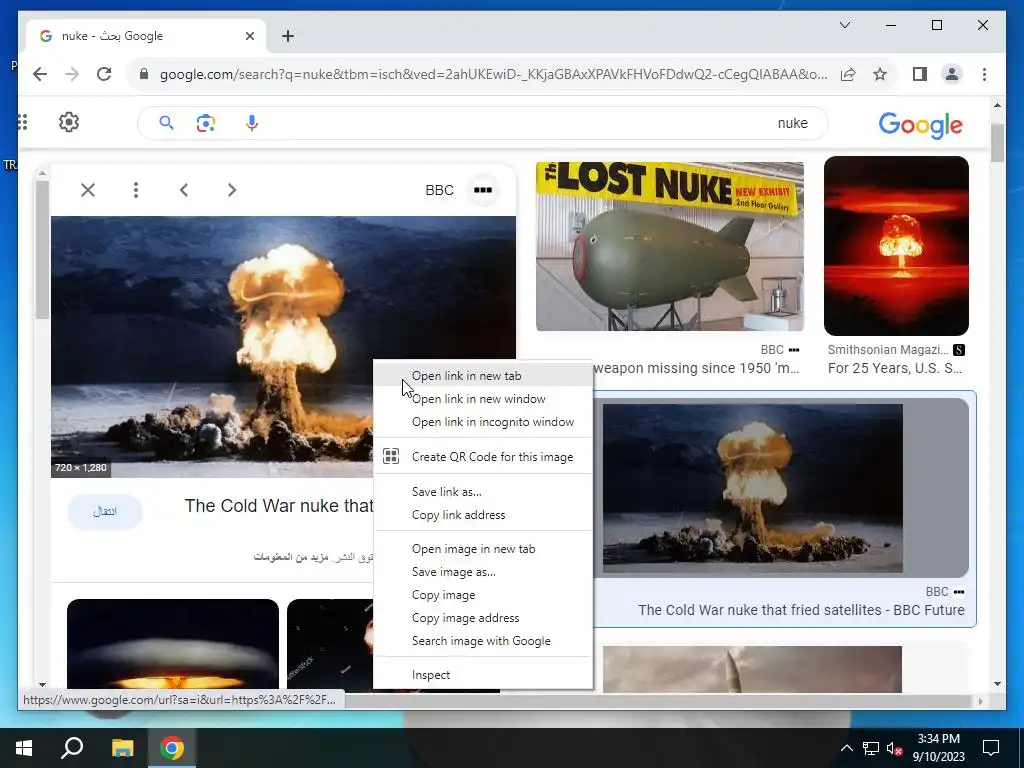Viewport: 1024px width, 768px height.
Task: Open the BBC source link in preview header
Action: click(440, 190)
